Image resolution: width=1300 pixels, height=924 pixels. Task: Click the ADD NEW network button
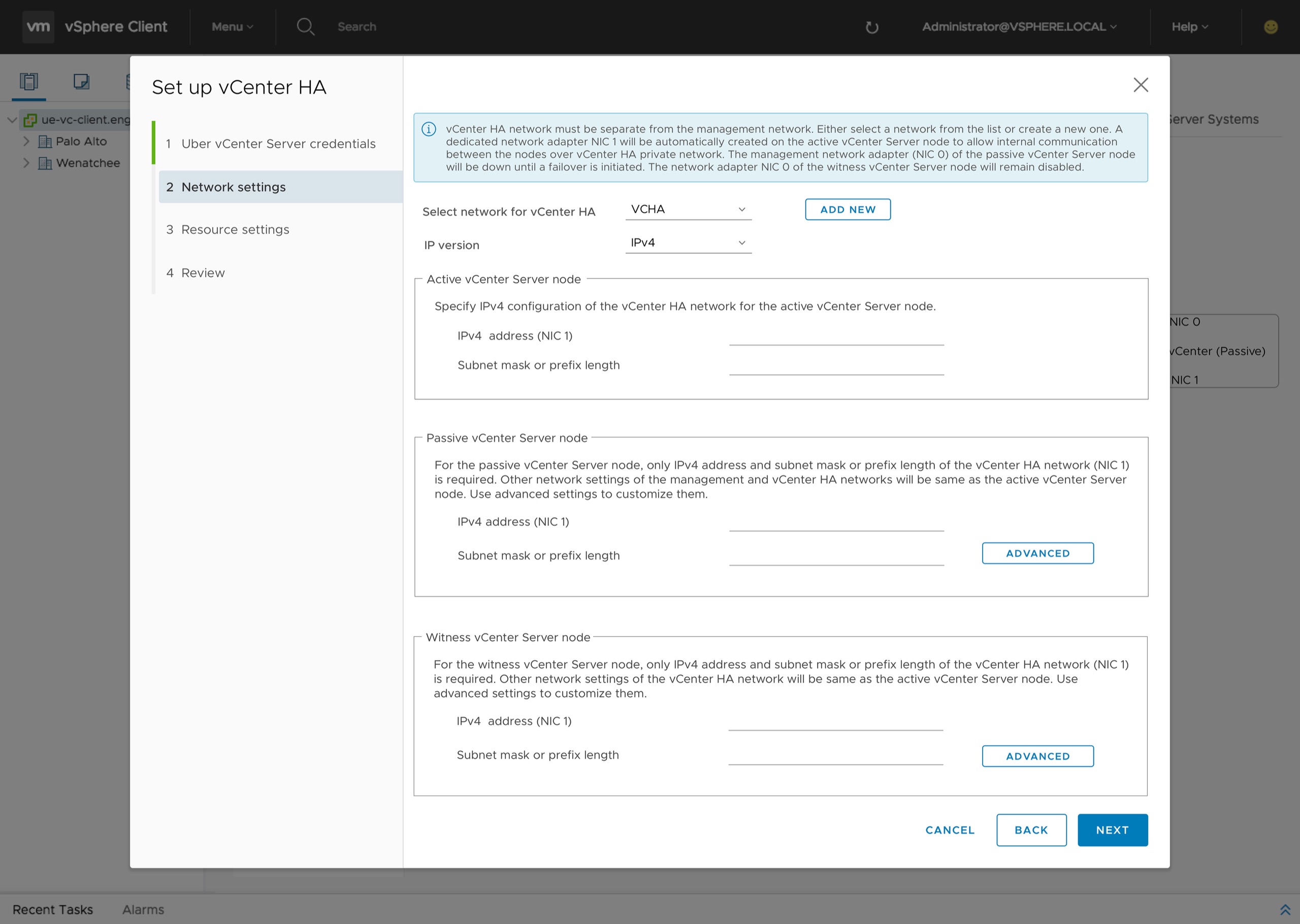848,209
